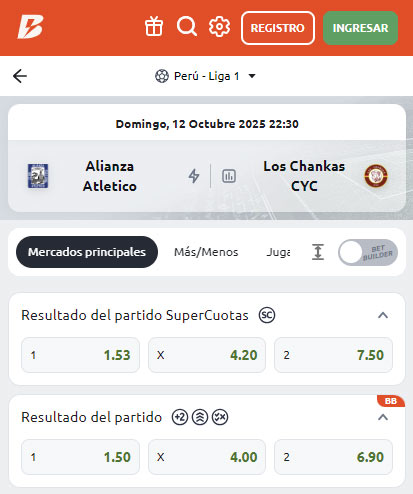Collapse the Resultado del partido section
The image size is (413, 494).
click(383, 417)
